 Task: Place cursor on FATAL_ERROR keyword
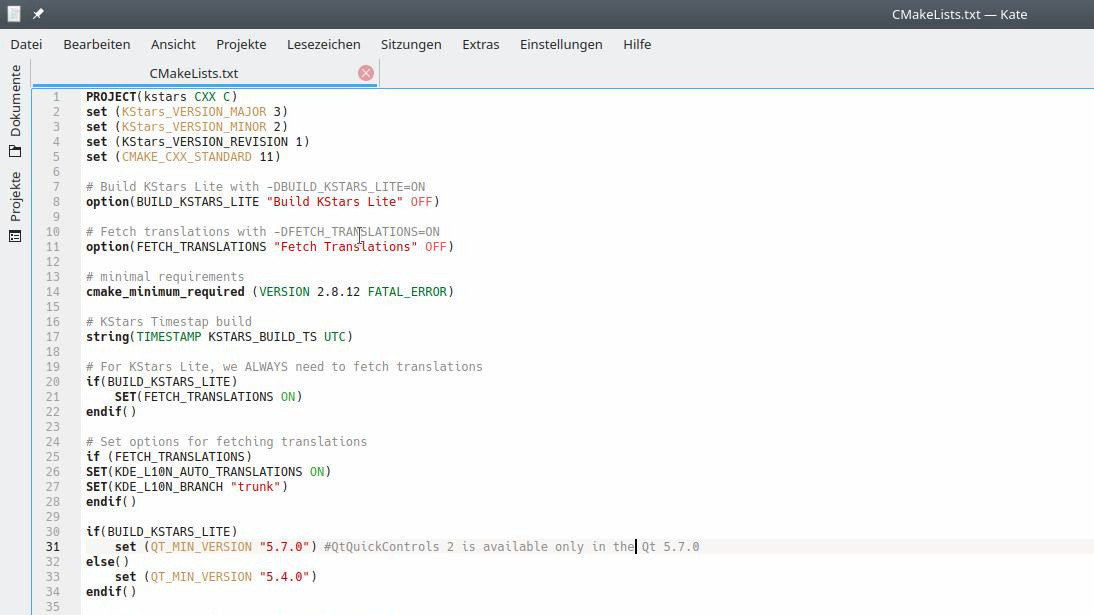point(407,292)
